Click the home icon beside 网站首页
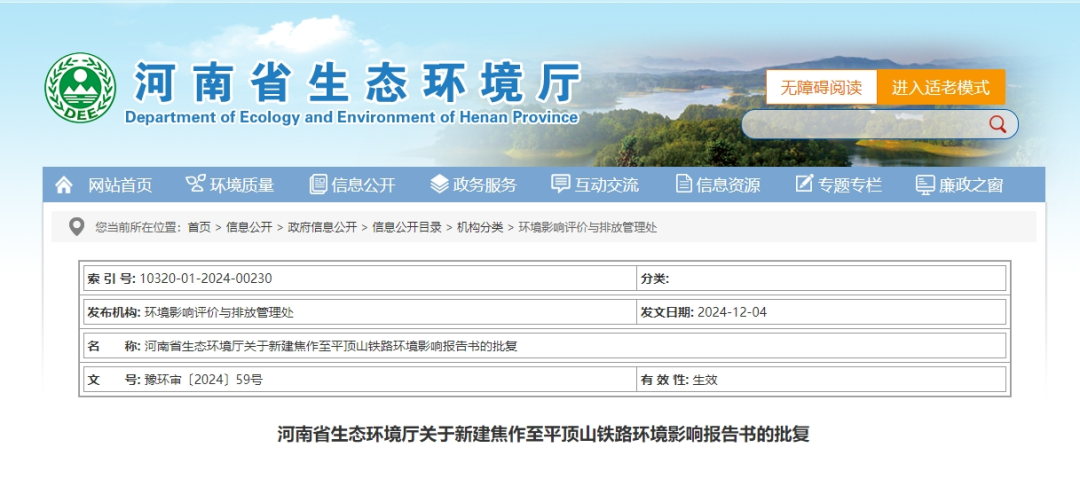1080x487 pixels. coord(64,185)
